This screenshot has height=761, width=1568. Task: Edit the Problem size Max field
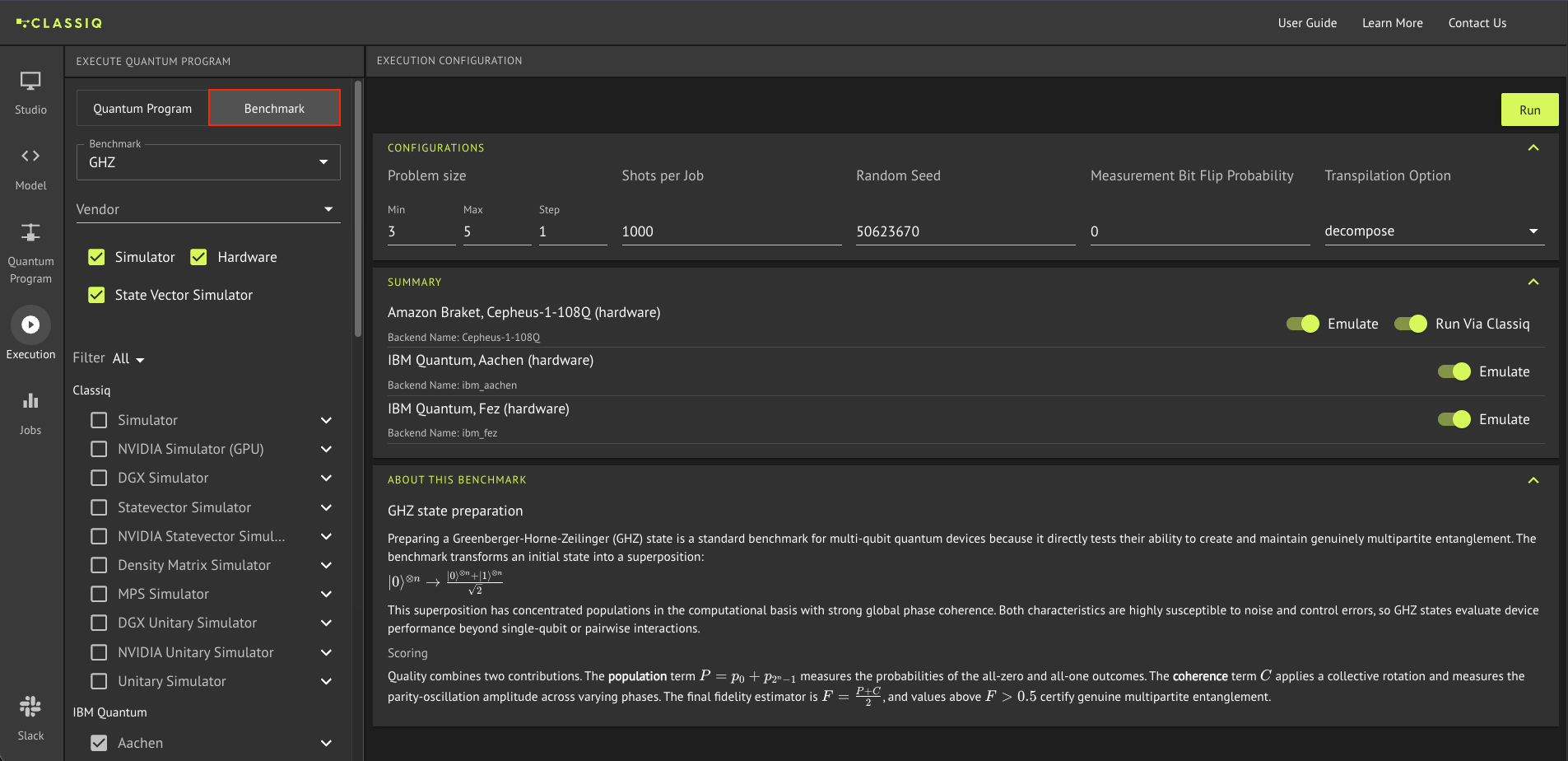[x=497, y=231]
